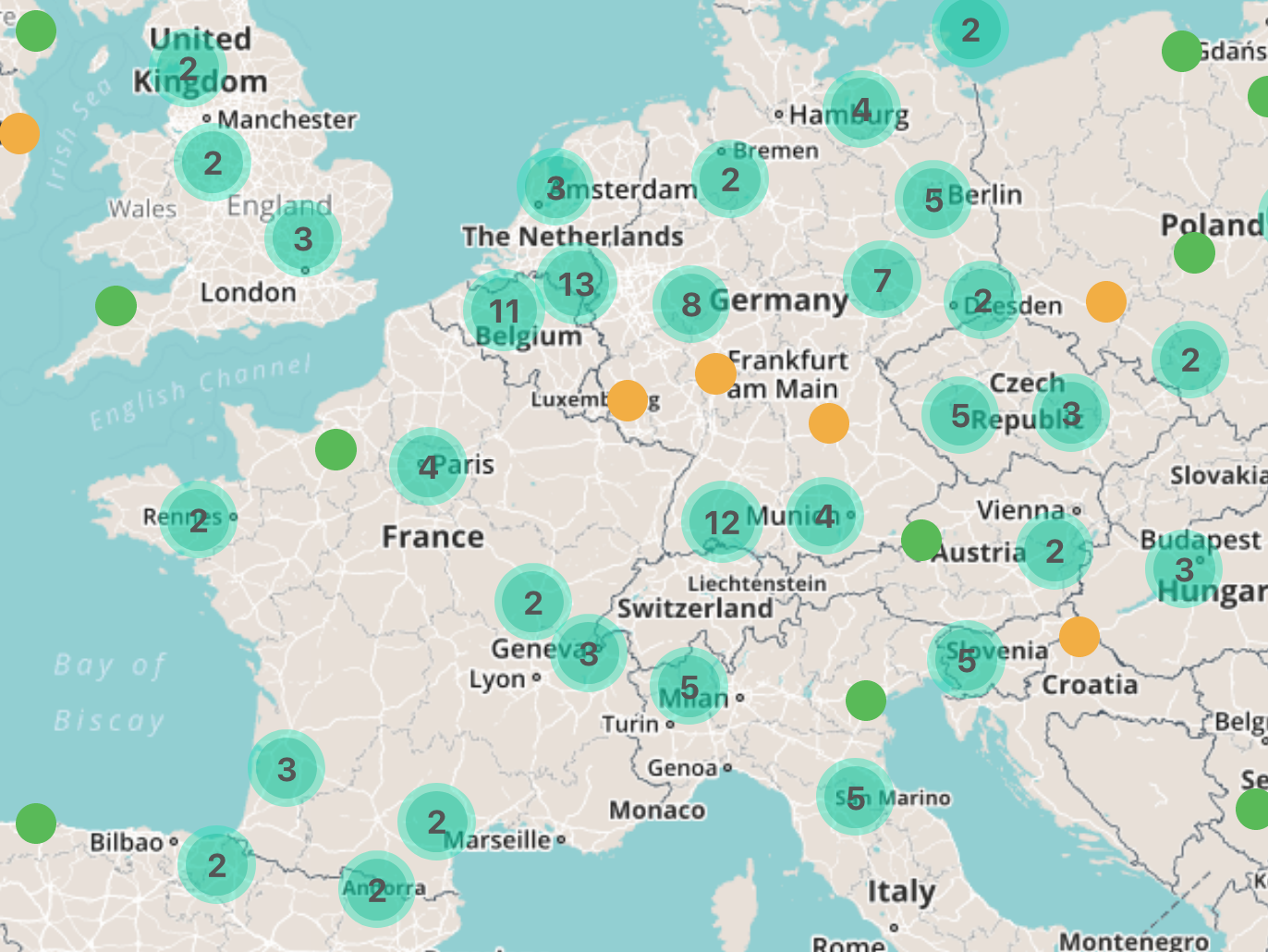Screen dimensions: 1268x952
Task: Click the orange marker over Luxembourg
Action: click(628, 400)
